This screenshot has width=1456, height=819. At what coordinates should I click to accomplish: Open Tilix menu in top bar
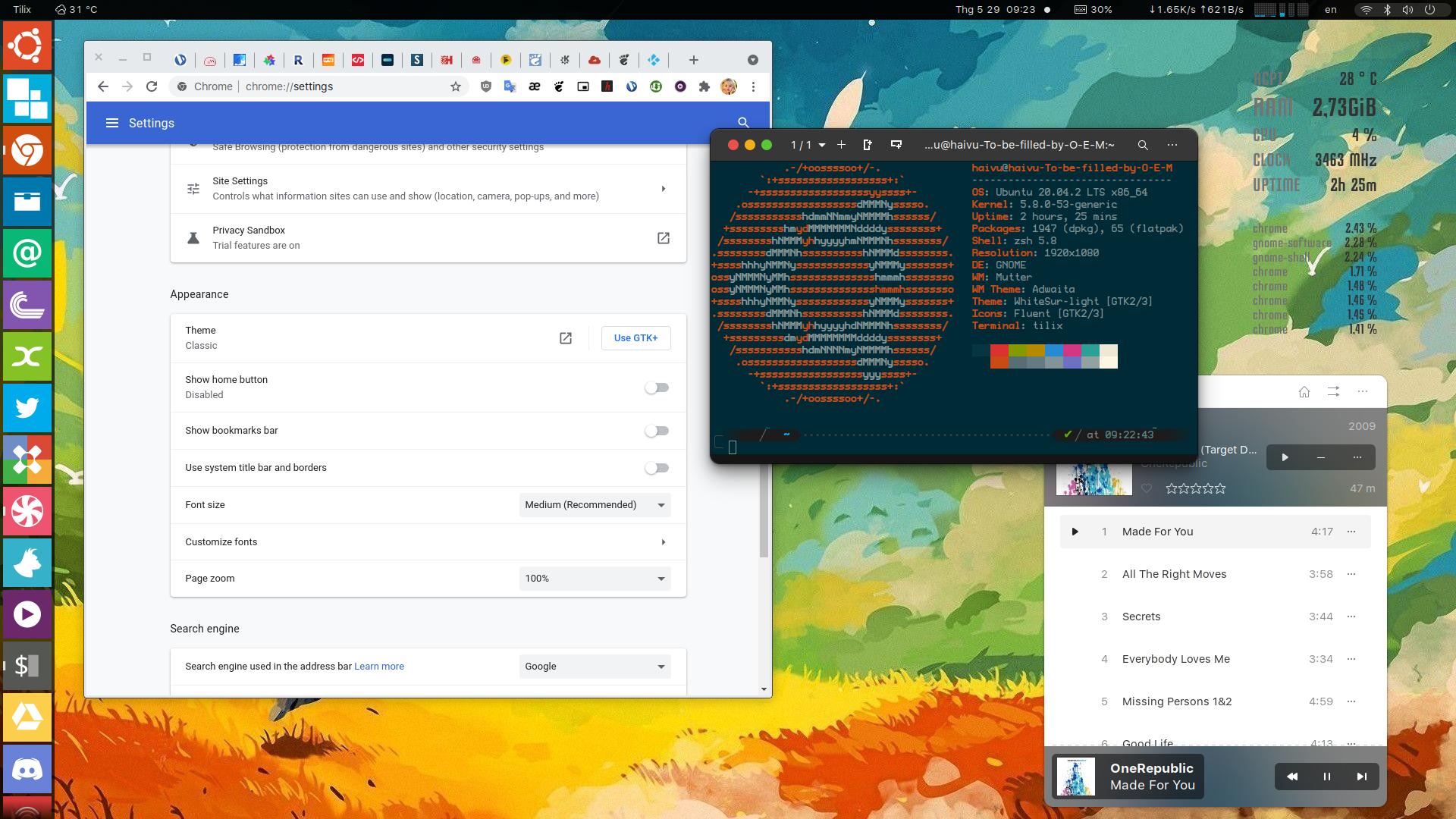pos(22,9)
